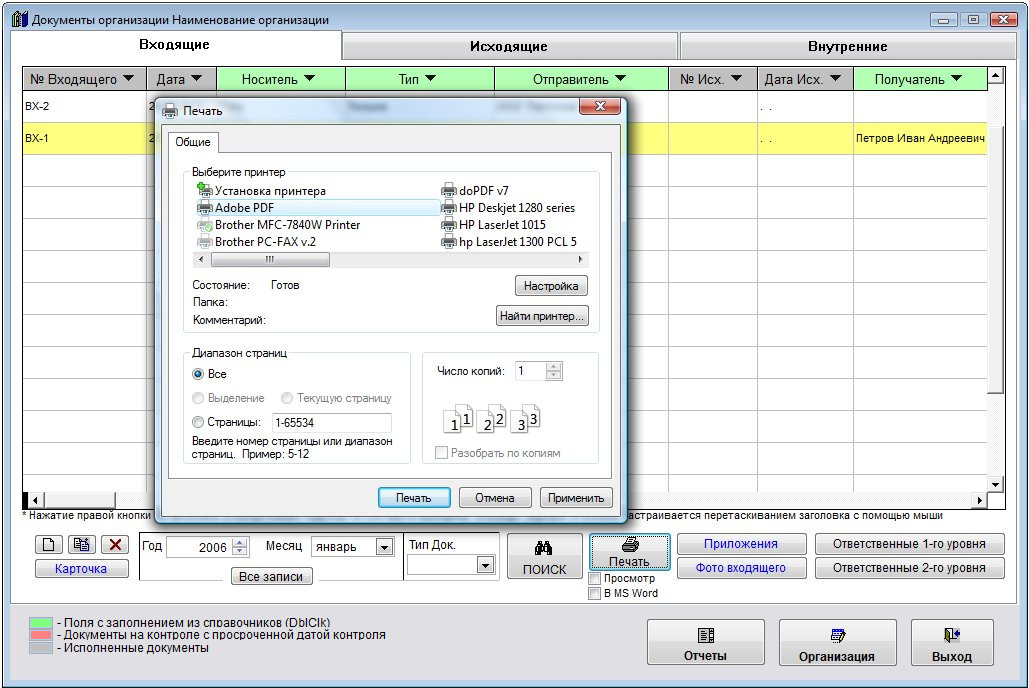Click the printer list horizontal scrollbar thumb
This screenshot has width=1029, height=688.
pos(269,259)
